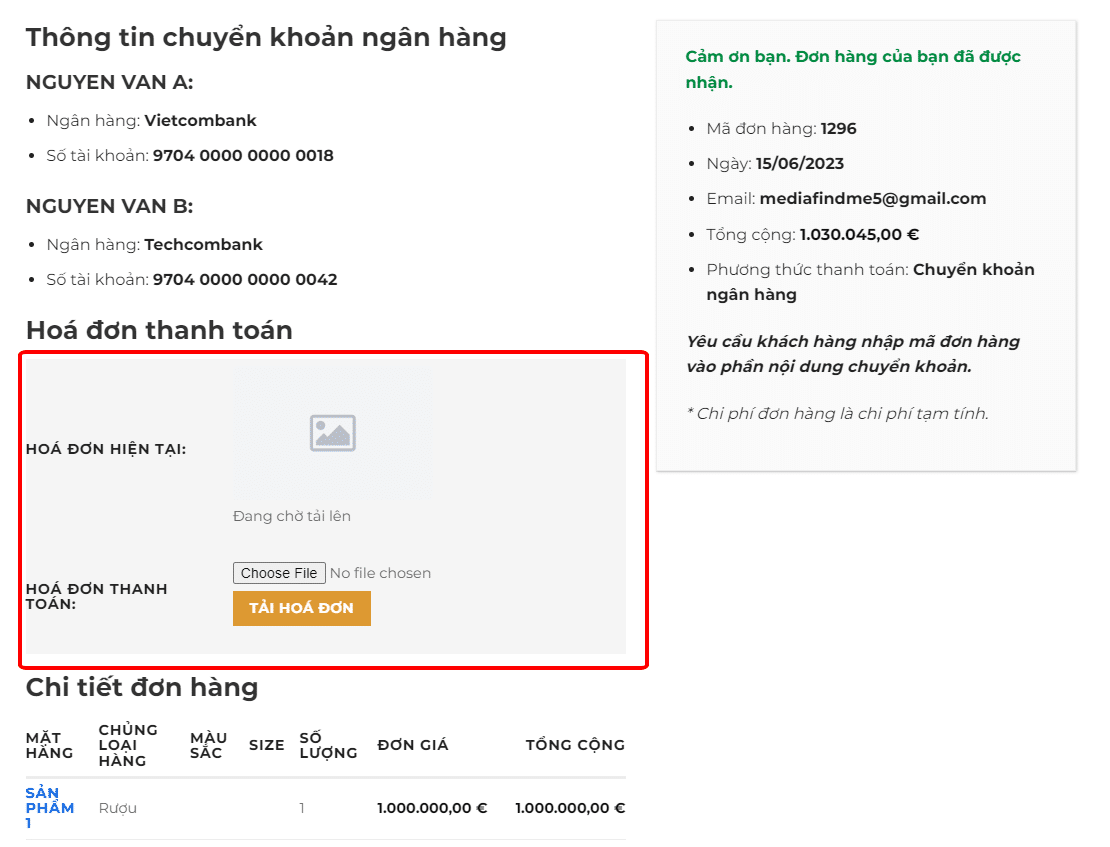
Task: Click the "Rượu" category cell
Action: pos(118,808)
